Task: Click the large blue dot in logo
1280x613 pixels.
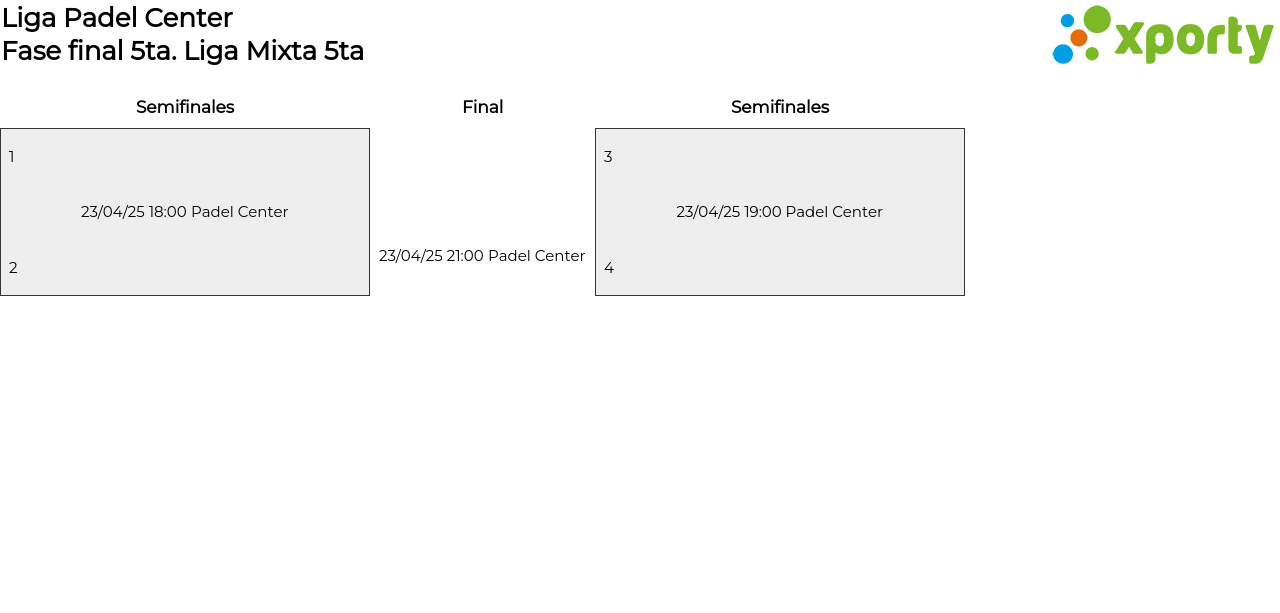Action: (1062, 54)
